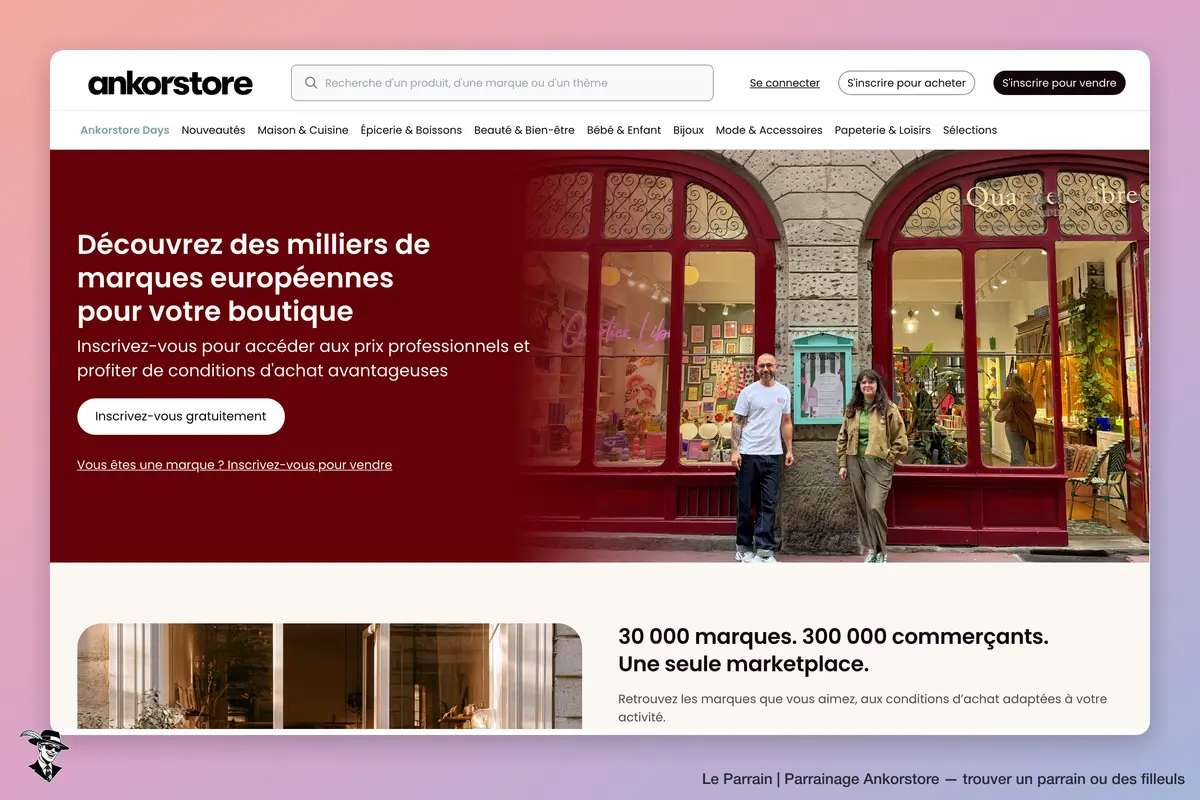
Task: Click 'Inscrivez-vous pour accéder aux prix' subtitle
Action: (x=303, y=358)
